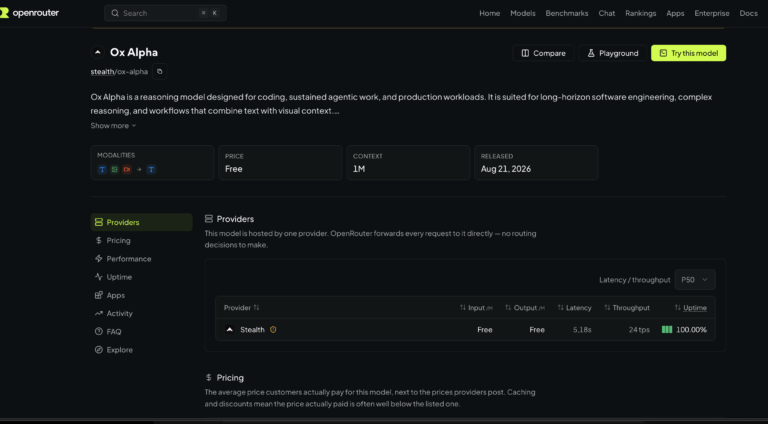Open the Apps navigation item

675,13
